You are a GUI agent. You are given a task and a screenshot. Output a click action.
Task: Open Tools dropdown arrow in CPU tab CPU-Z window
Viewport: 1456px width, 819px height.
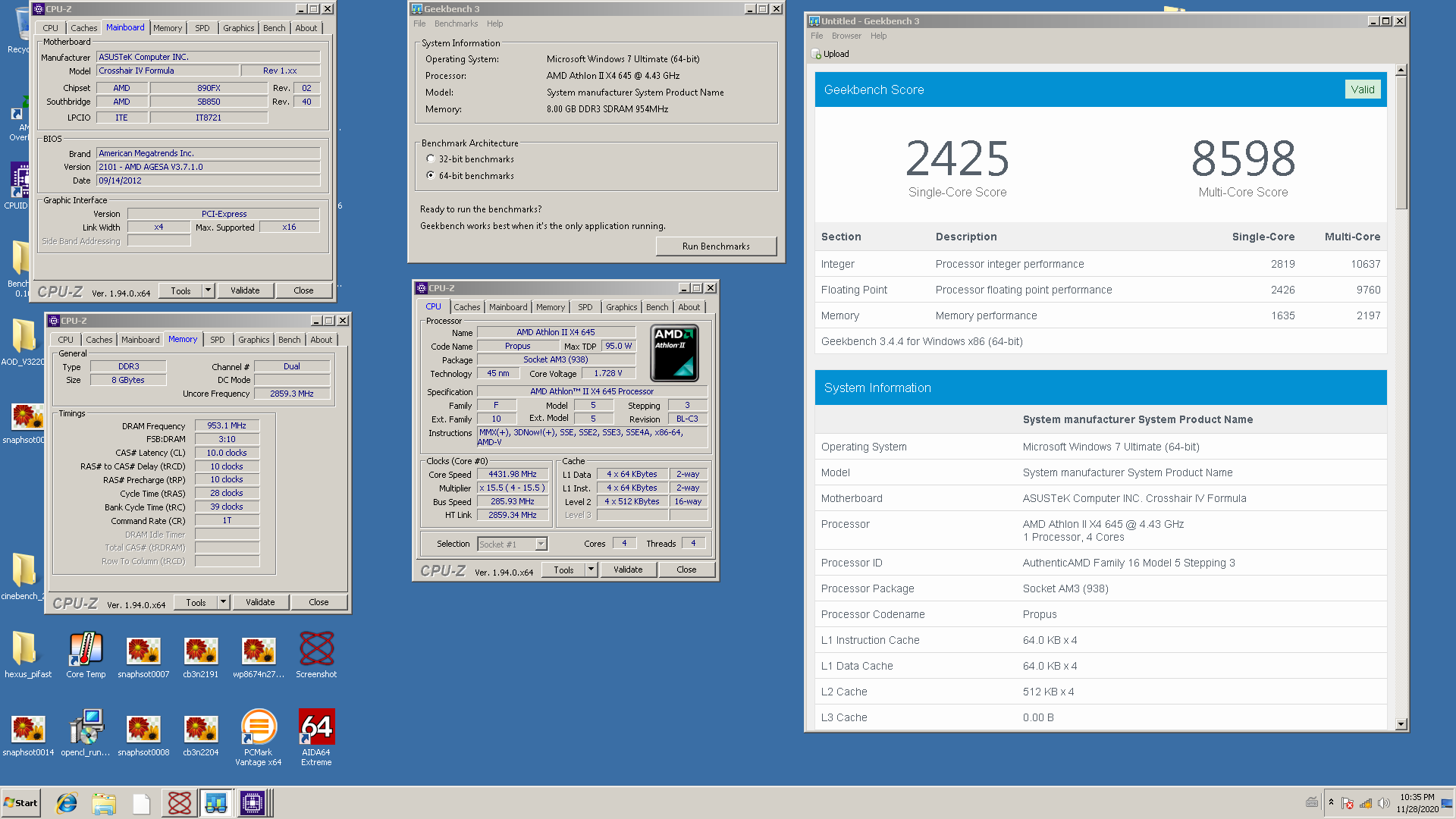pyautogui.click(x=591, y=570)
